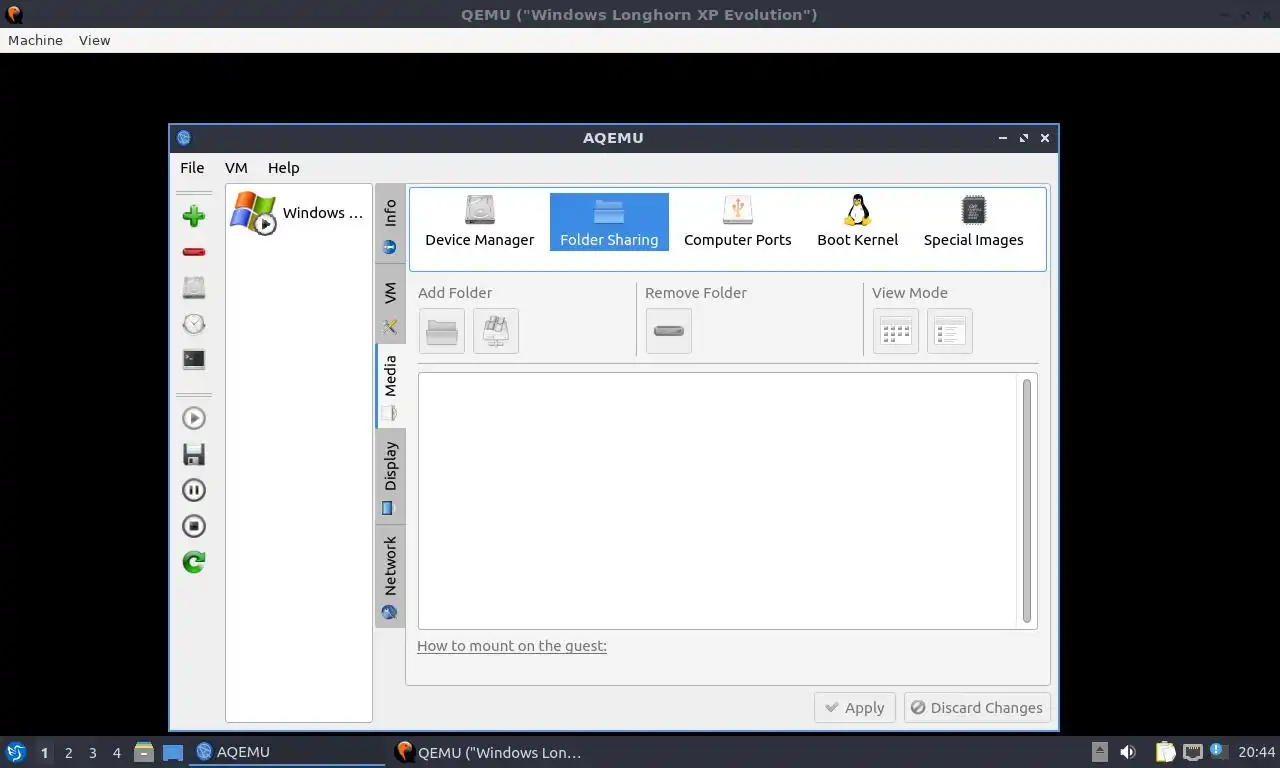Click the network tray icon
Viewport: 1280px width, 768px height.
pyautogui.click(x=1193, y=752)
